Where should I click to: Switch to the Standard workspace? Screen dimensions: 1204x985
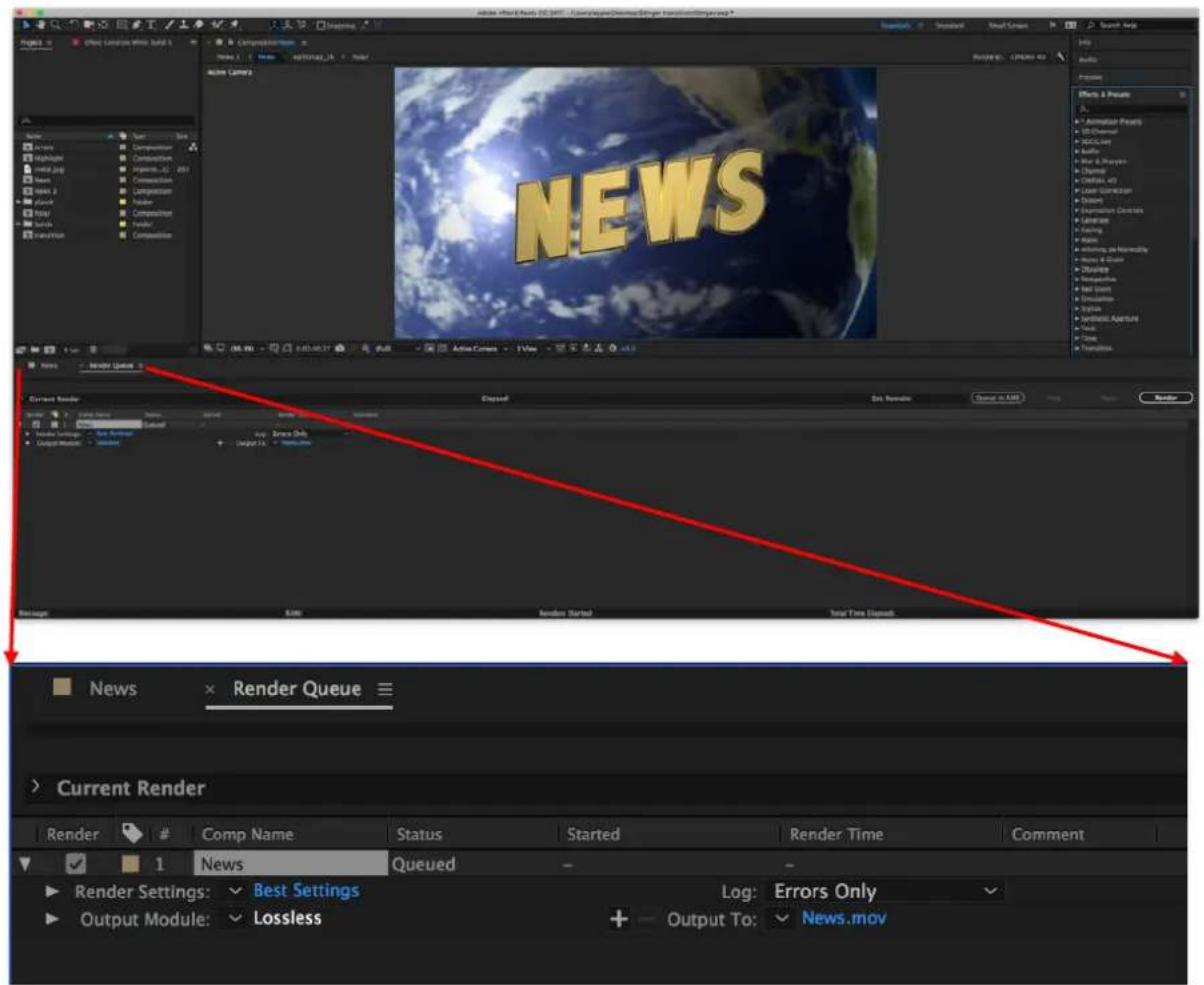click(949, 25)
